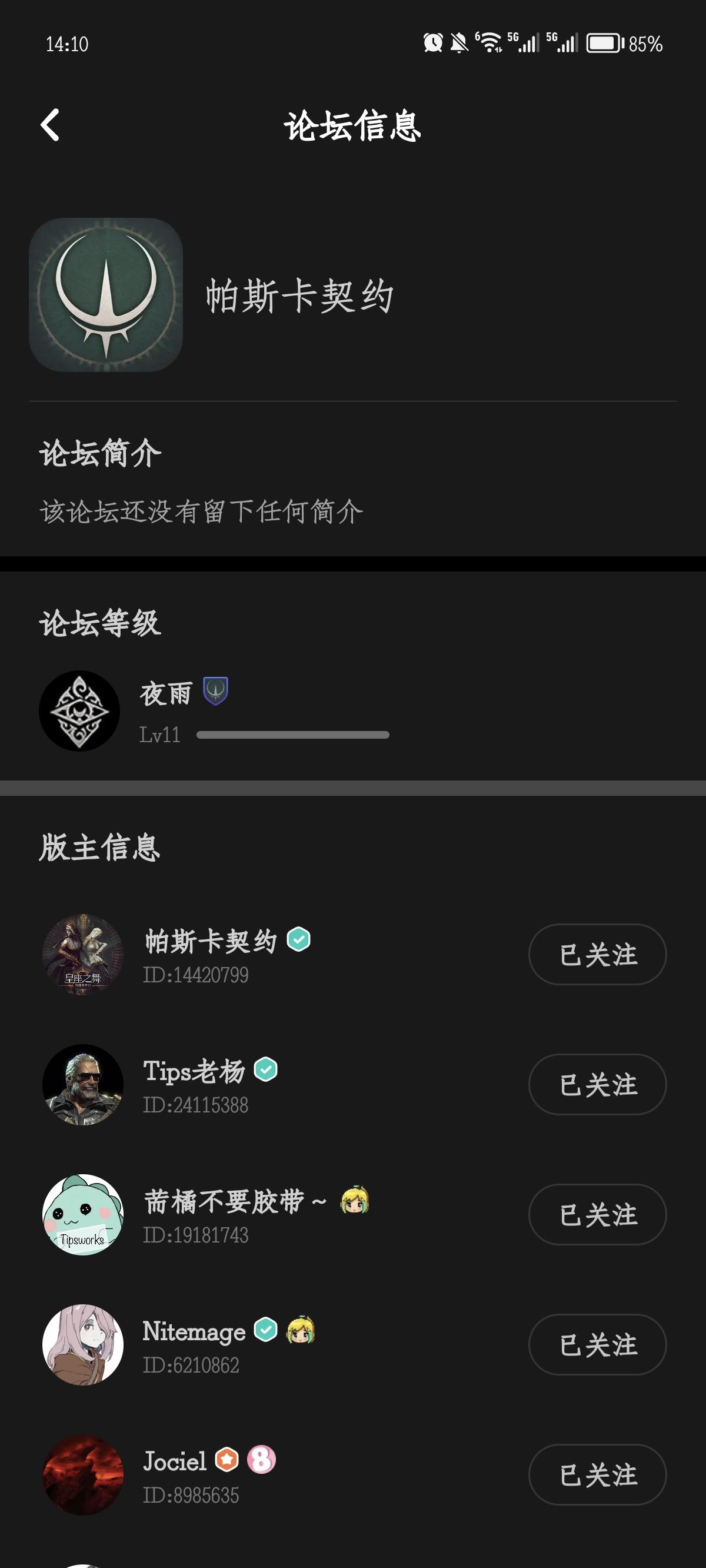Tap the shield badge next to 夜雨
This screenshot has width=706, height=1568.
pyautogui.click(x=215, y=692)
